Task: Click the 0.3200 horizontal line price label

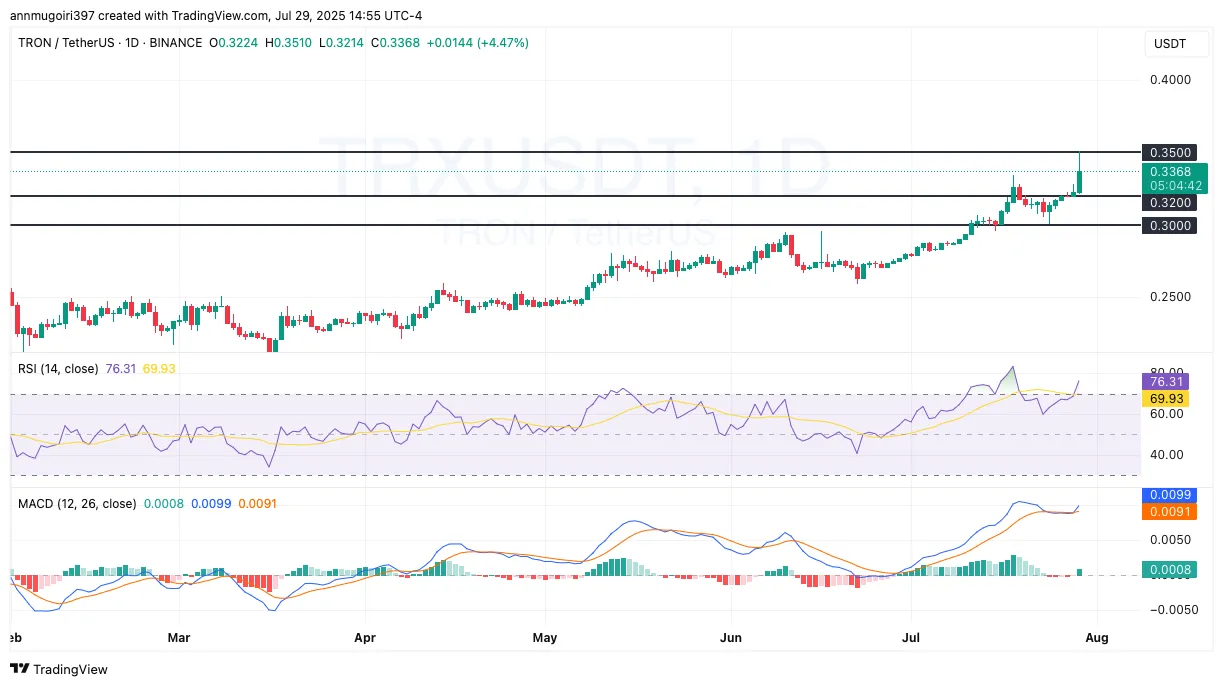Action: 1169,204
